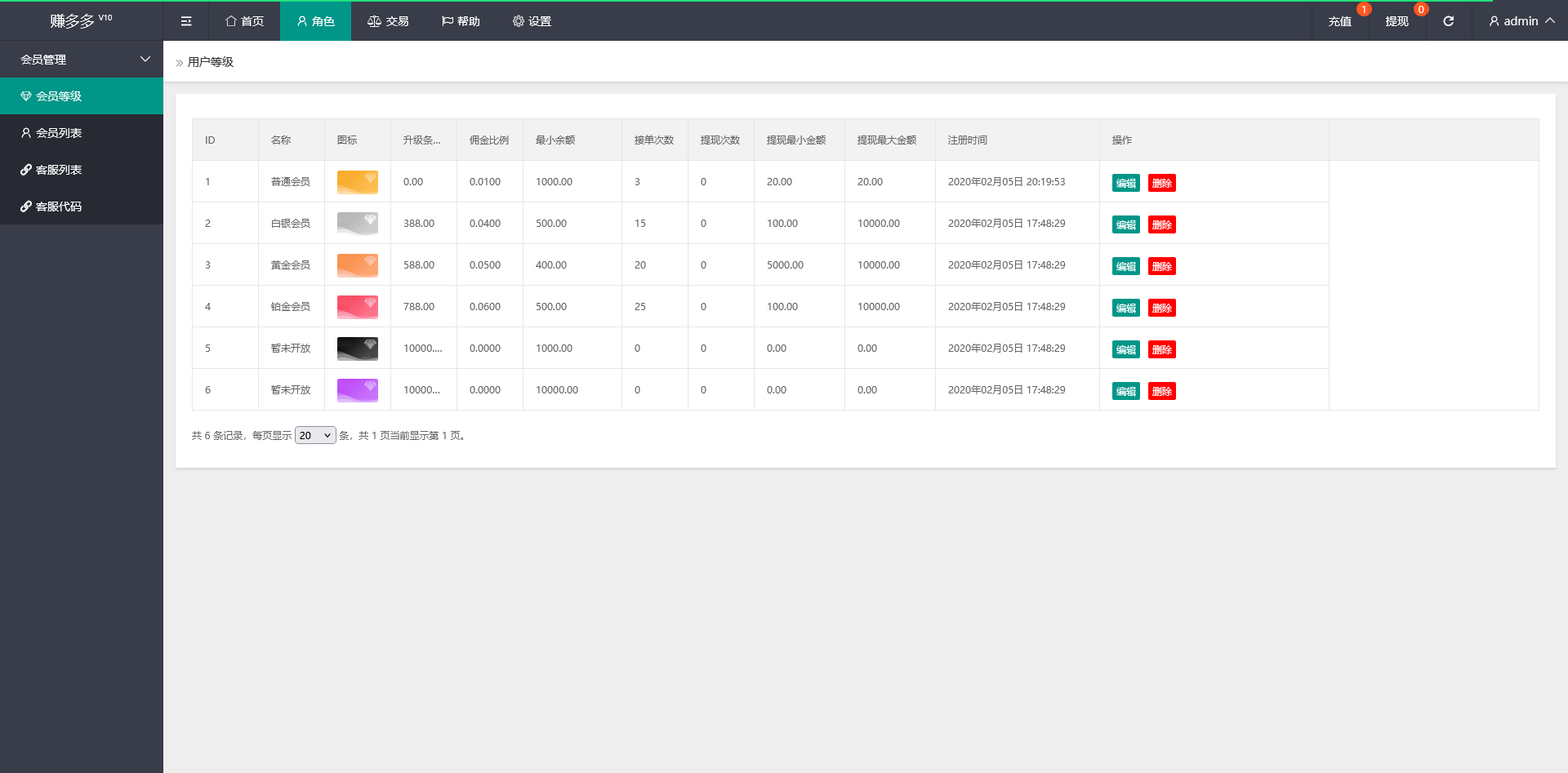Image resolution: width=1568 pixels, height=773 pixels.
Task: Switch to the 交易 top menu
Action: click(388, 21)
